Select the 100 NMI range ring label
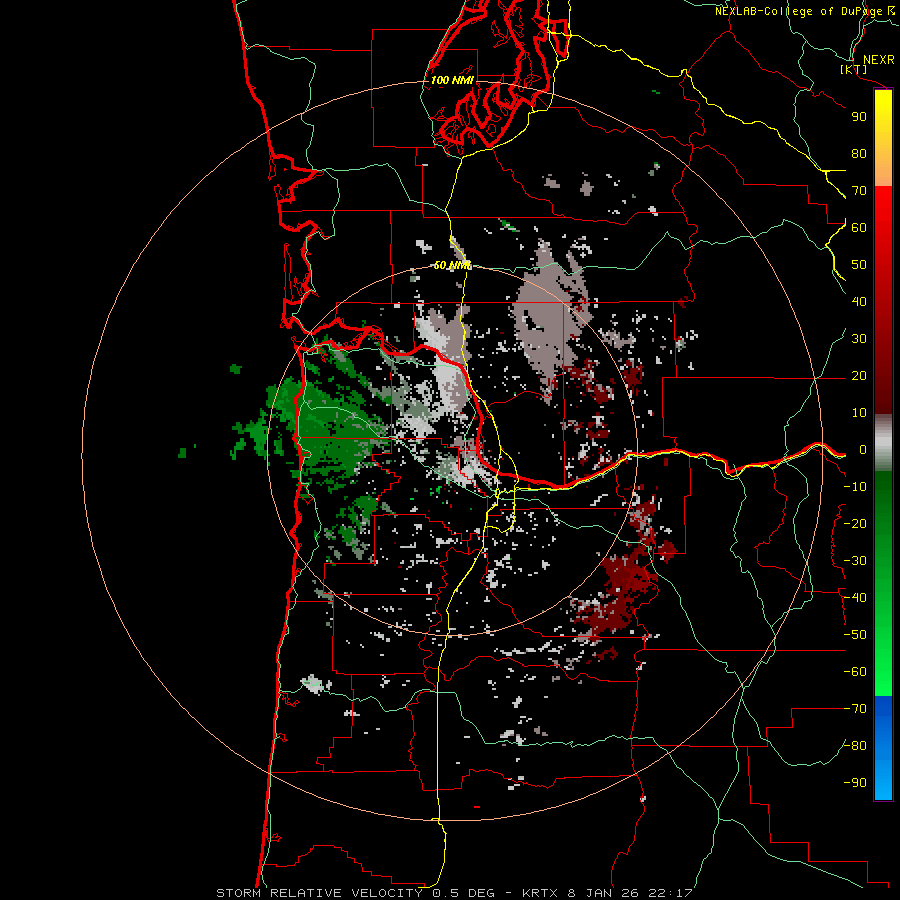This screenshot has height=900, width=900. click(x=452, y=80)
